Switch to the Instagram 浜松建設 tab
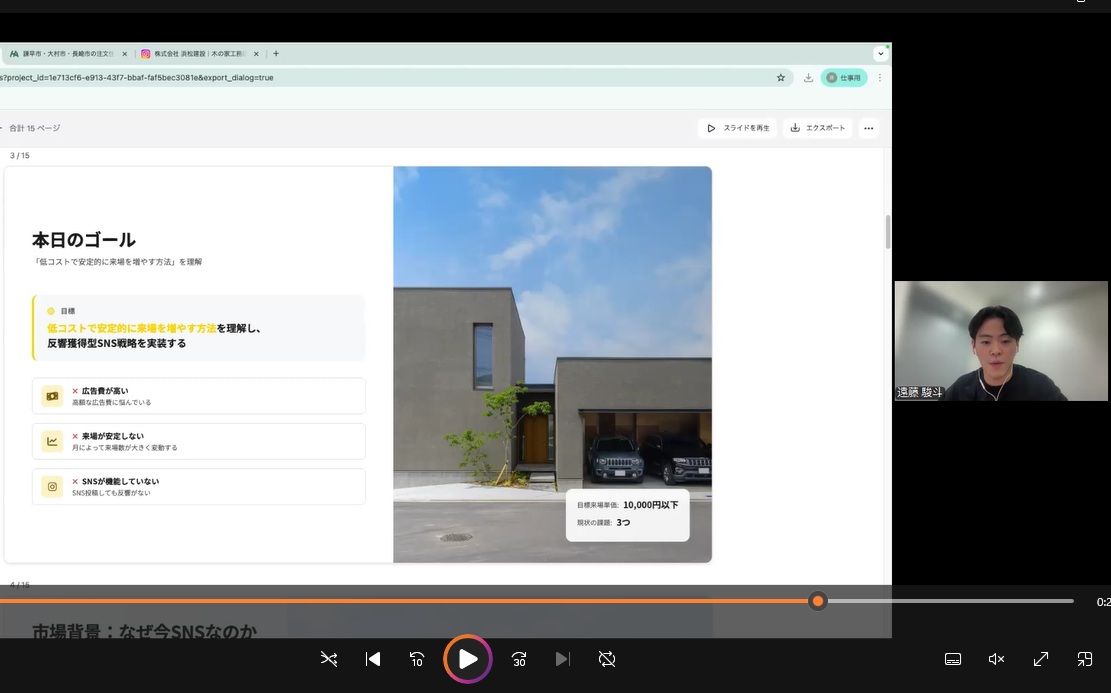 pyautogui.click(x=194, y=54)
